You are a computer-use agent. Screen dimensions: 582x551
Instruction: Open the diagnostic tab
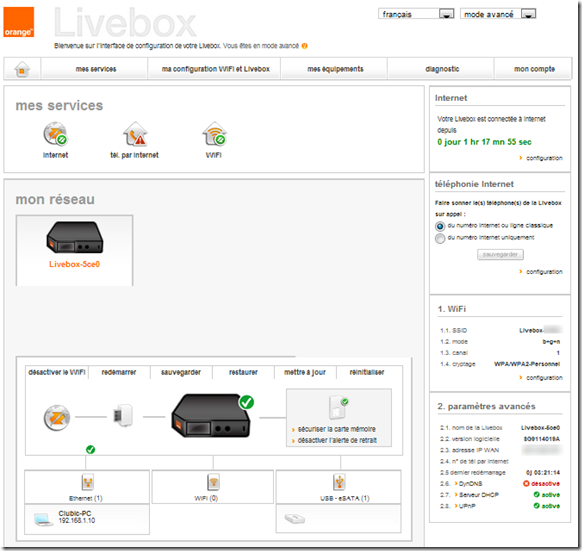[x=442, y=69]
